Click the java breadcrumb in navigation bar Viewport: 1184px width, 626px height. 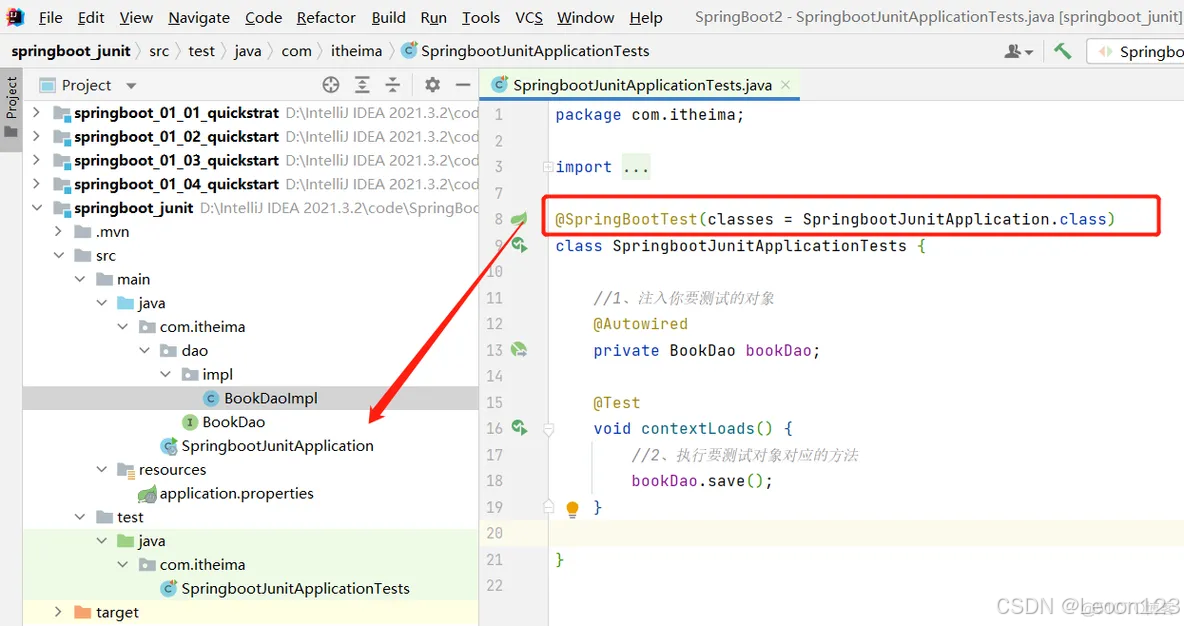tap(247, 51)
